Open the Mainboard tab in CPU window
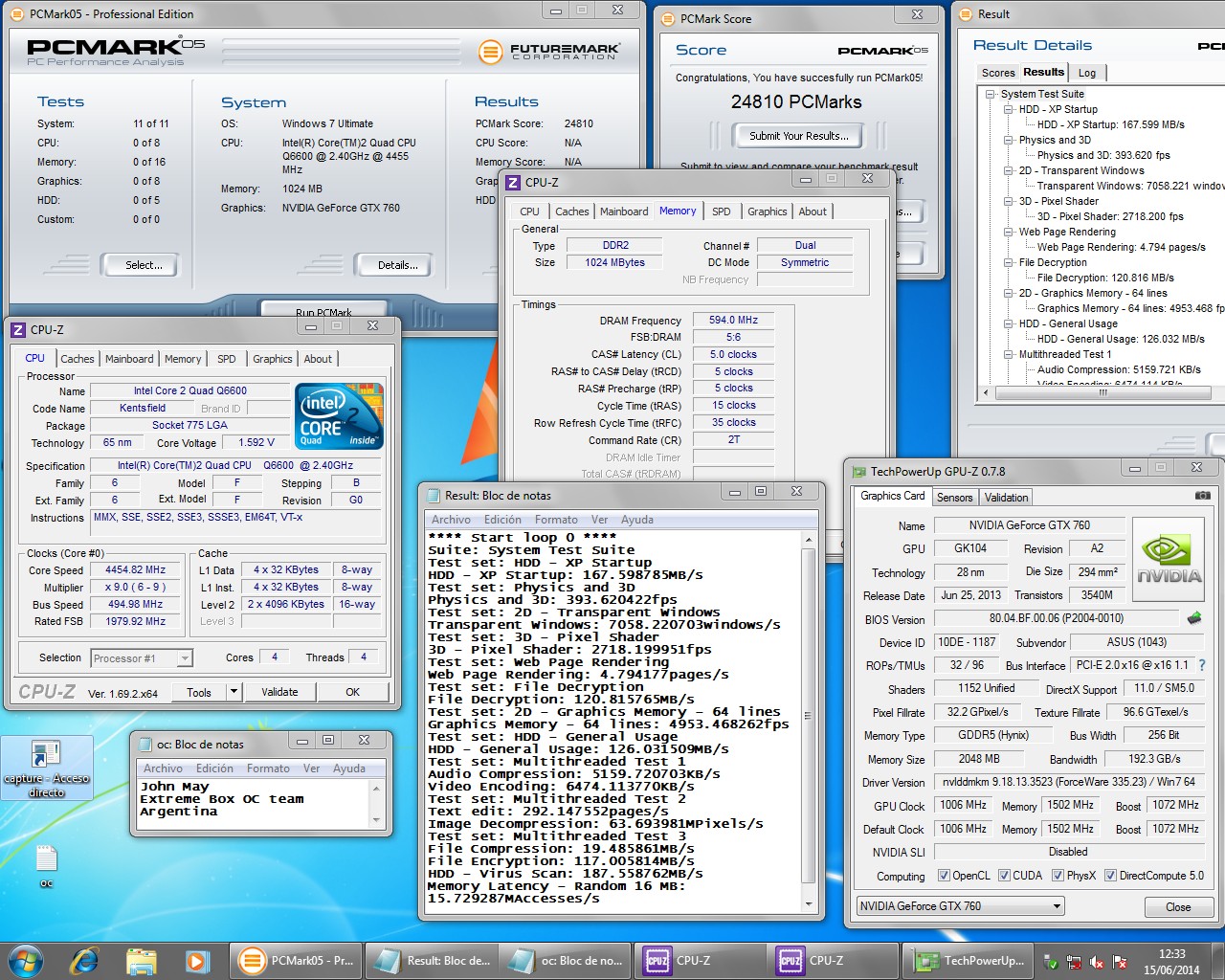1225x980 pixels. click(x=129, y=359)
